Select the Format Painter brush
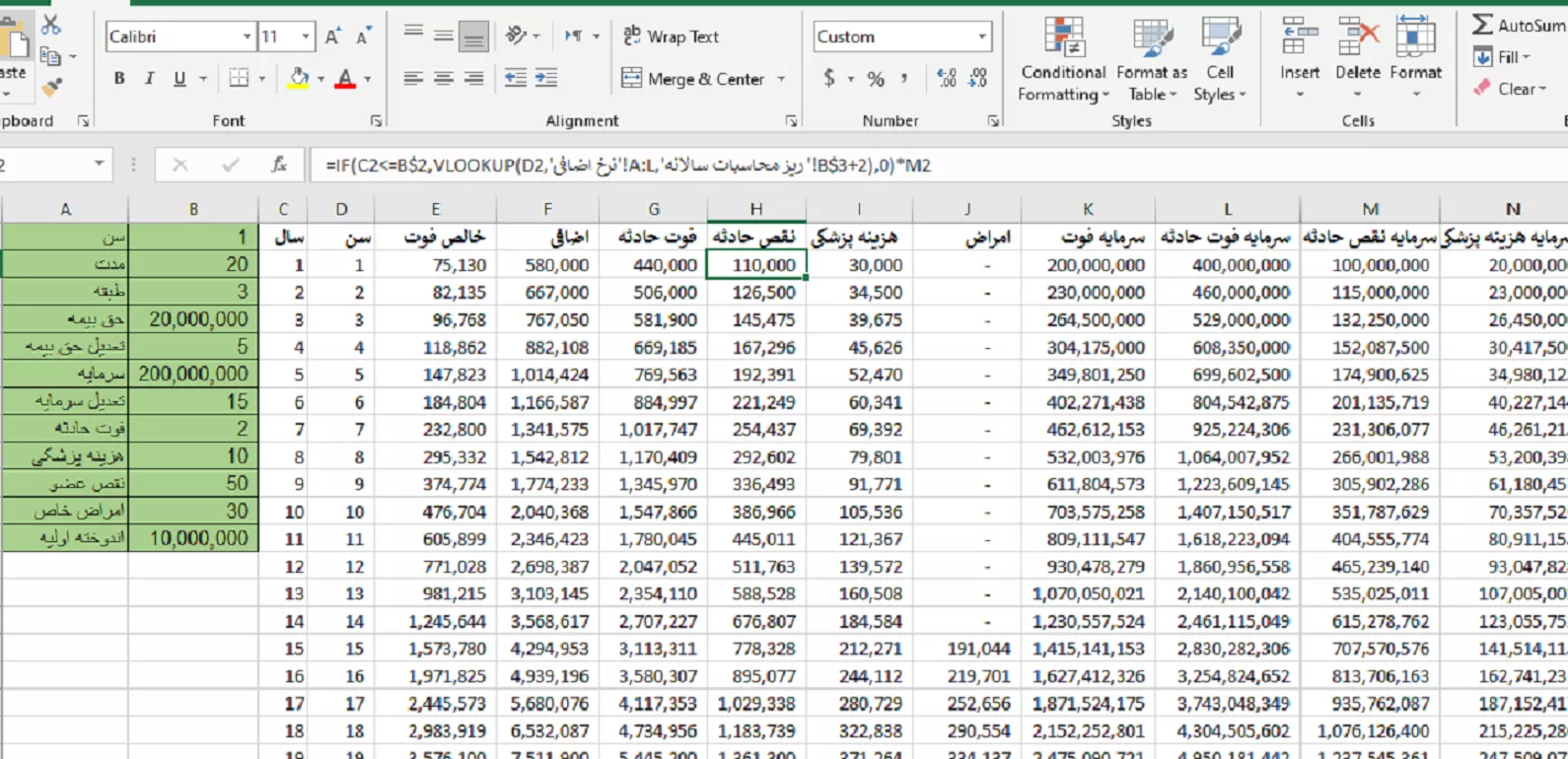This screenshot has width=1568, height=759. coord(51,88)
